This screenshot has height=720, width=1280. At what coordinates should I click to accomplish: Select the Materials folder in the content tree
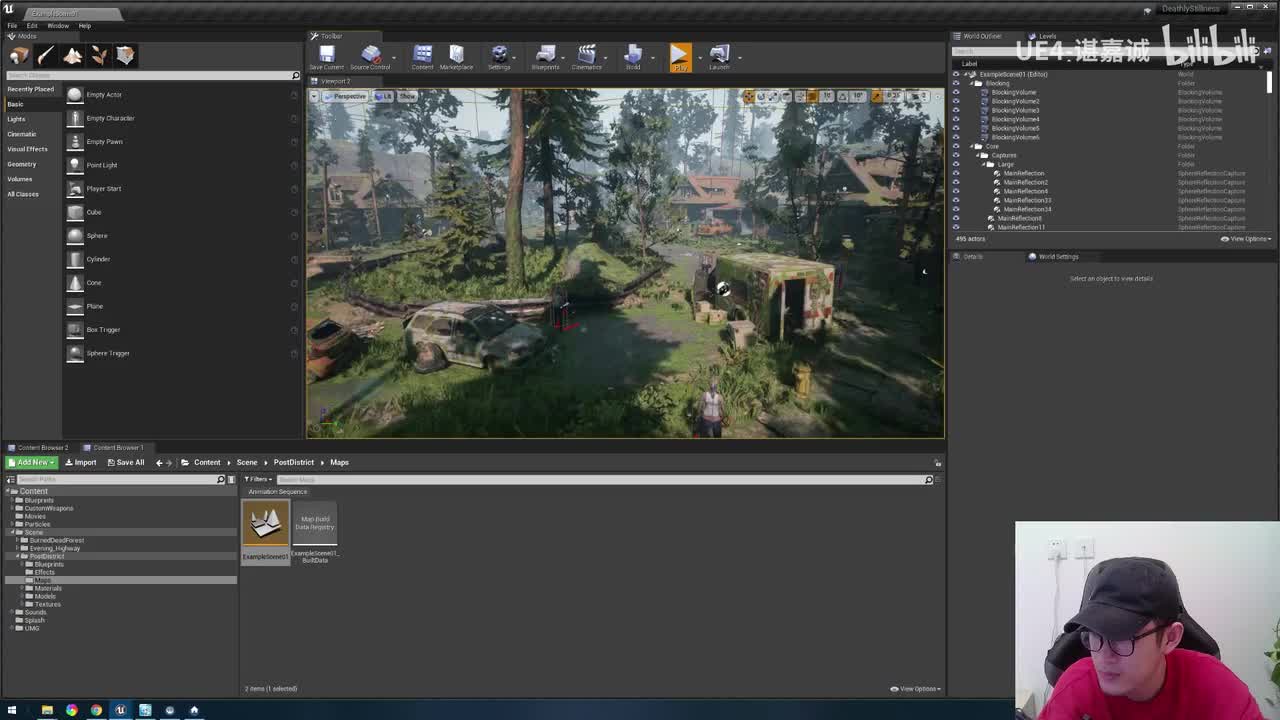coord(48,588)
